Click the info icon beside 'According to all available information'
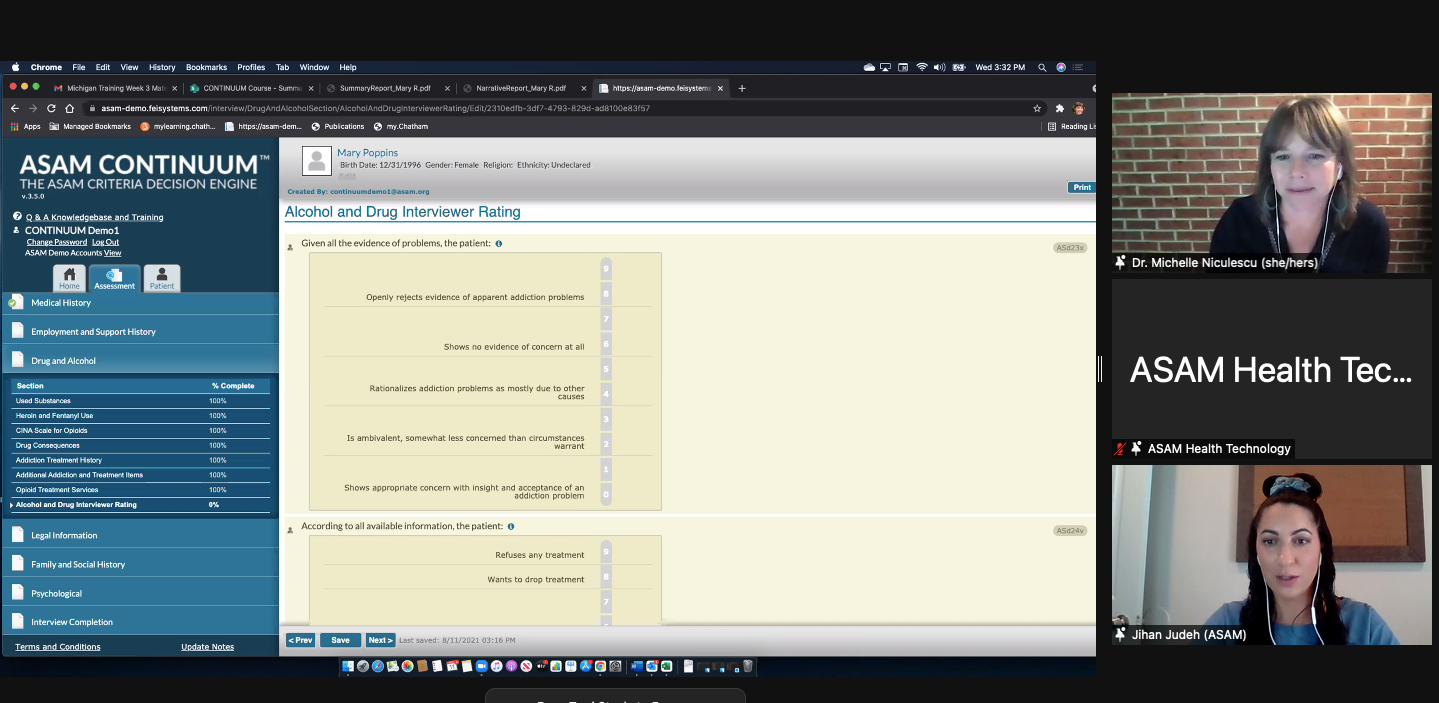 (511, 527)
